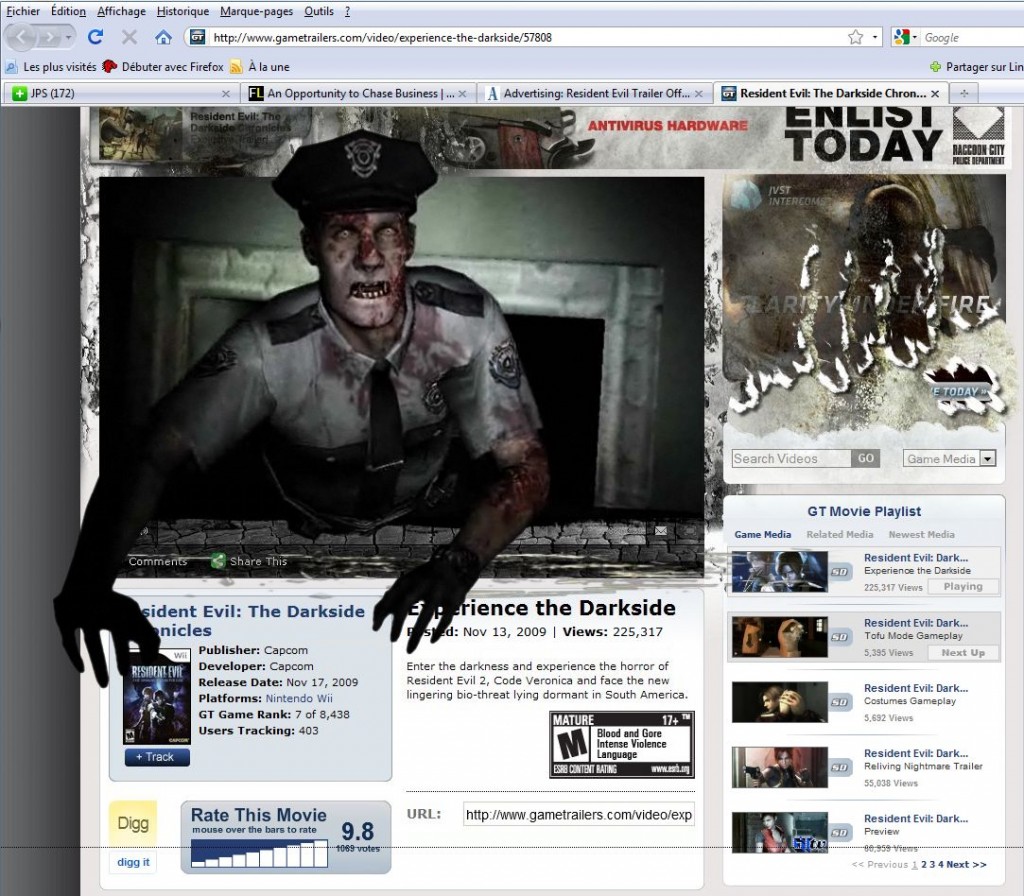The width and height of the screenshot is (1024, 896).
Task: Open the Game Media dropdown
Action: tap(987, 459)
